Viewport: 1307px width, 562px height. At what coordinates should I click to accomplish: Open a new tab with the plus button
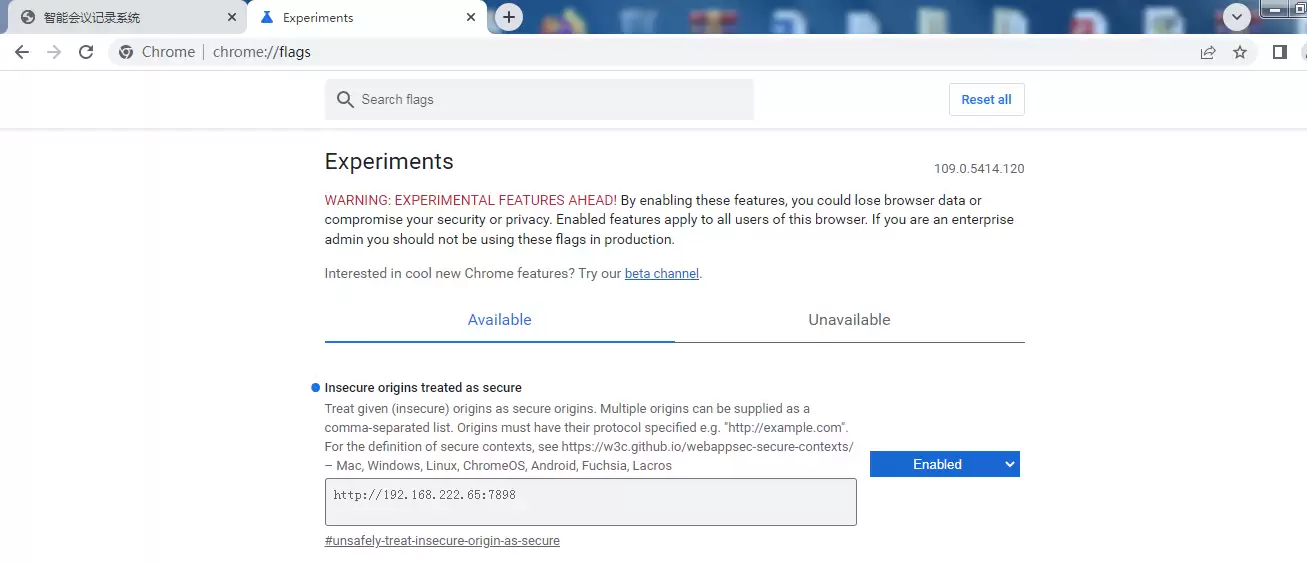(x=509, y=17)
